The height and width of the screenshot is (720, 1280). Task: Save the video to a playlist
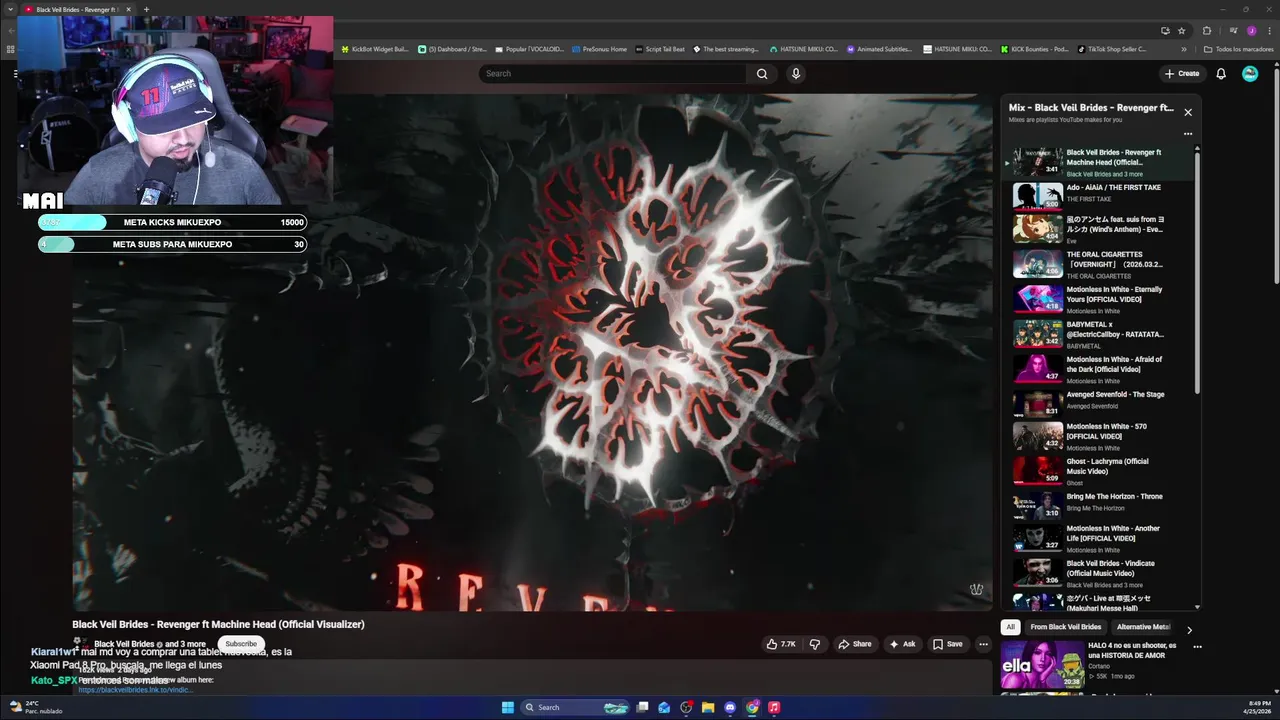tap(947, 644)
